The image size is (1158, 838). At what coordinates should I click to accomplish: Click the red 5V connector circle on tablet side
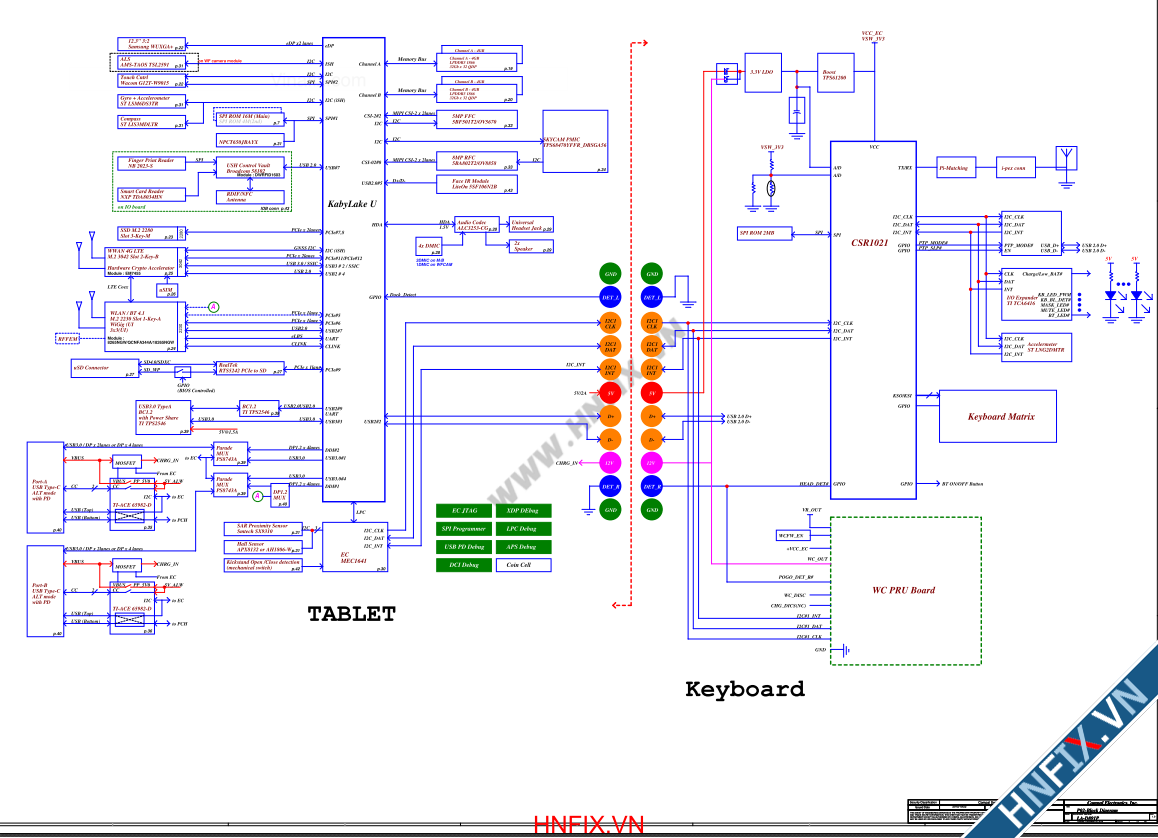[610, 393]
